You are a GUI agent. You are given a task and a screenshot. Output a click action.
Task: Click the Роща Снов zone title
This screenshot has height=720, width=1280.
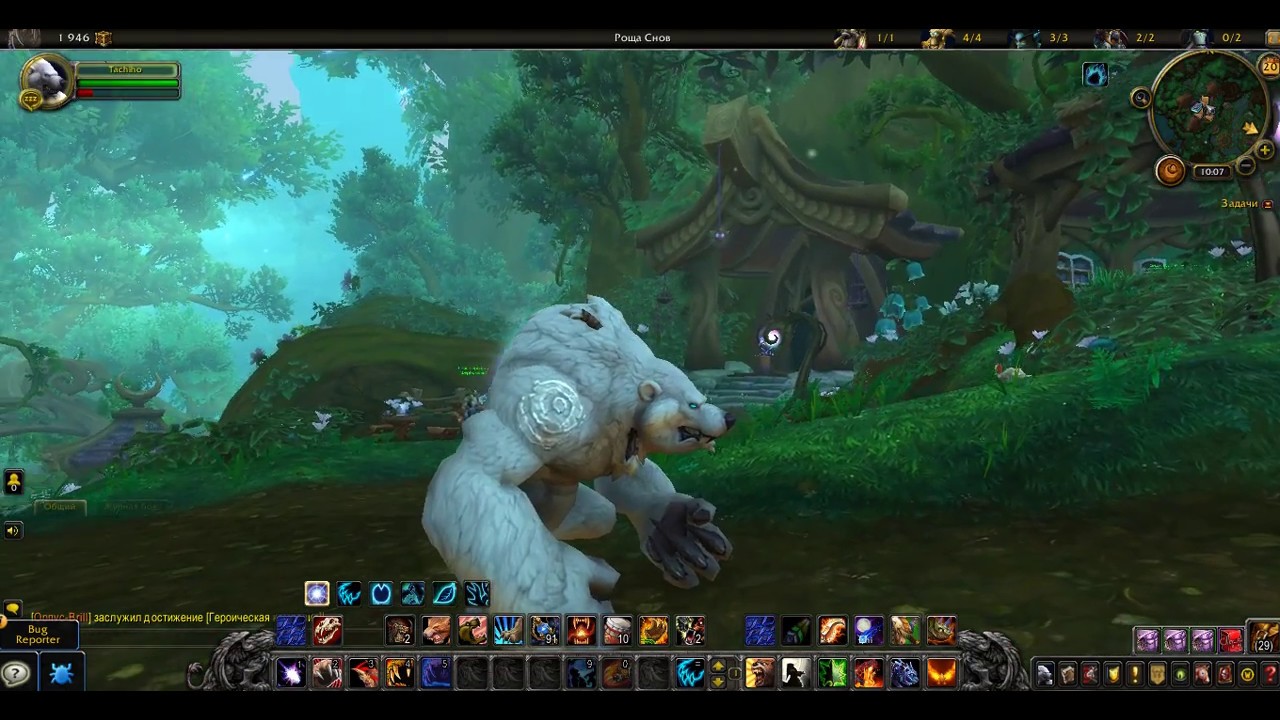642,38
